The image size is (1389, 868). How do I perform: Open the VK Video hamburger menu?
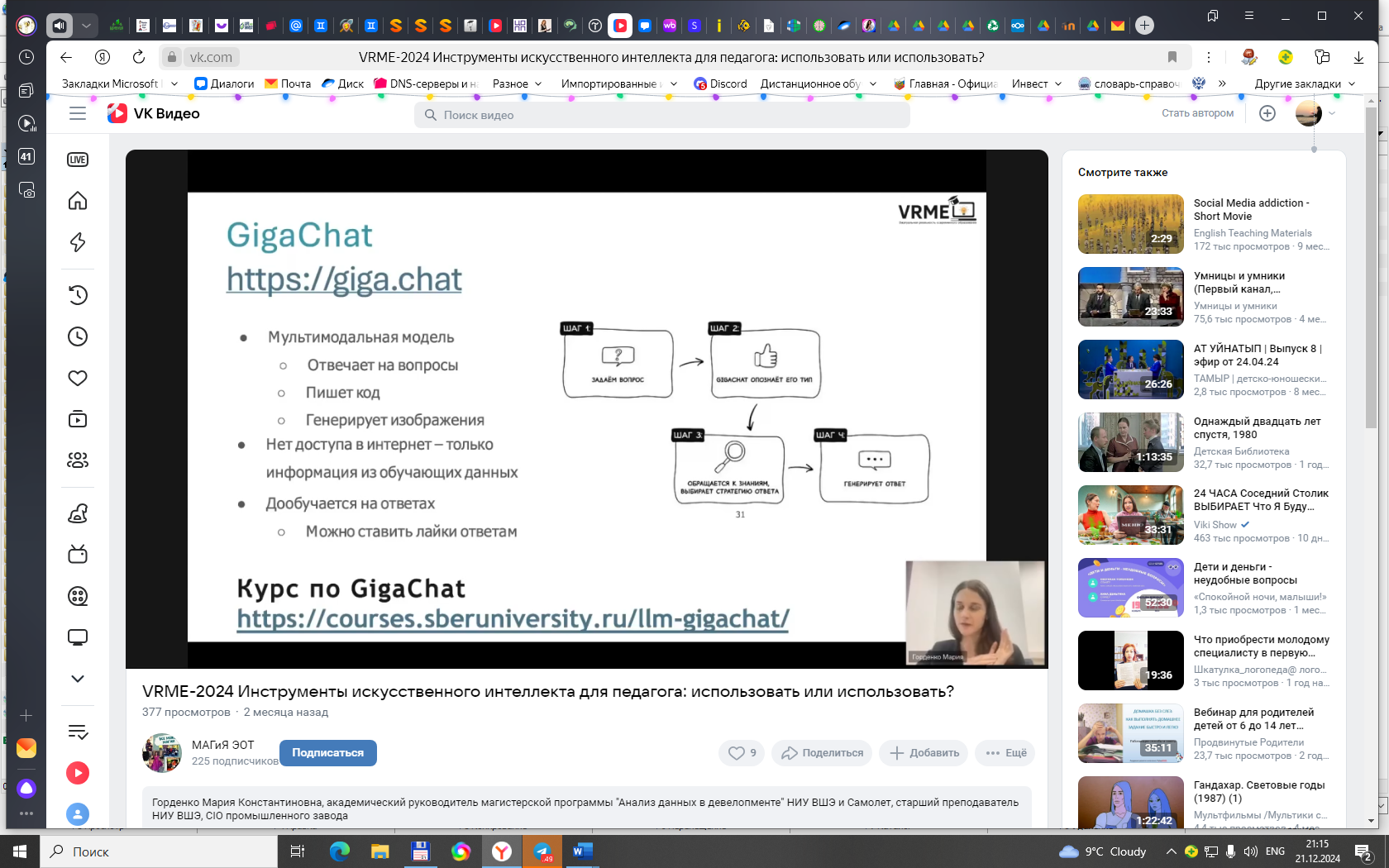tap(78, 113)
